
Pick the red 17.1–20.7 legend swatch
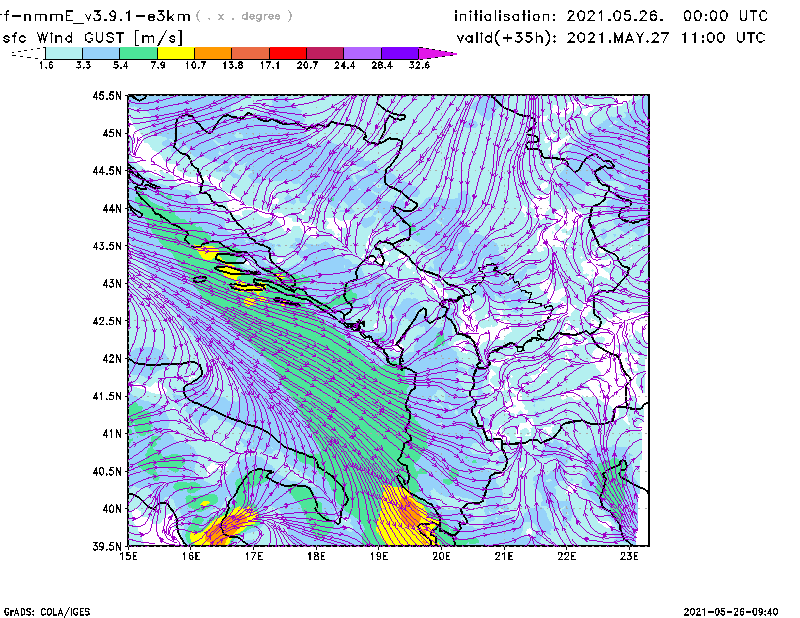click(288, 53)
